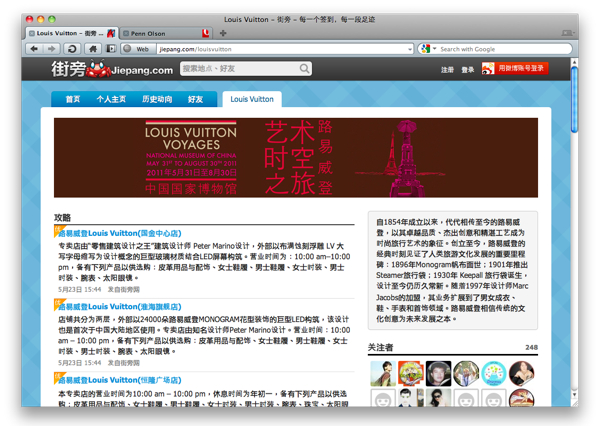Focus the jiepang.com address field
Image resolution: width=600 pixels, height=426 pixels.
(x=281, y=49)
